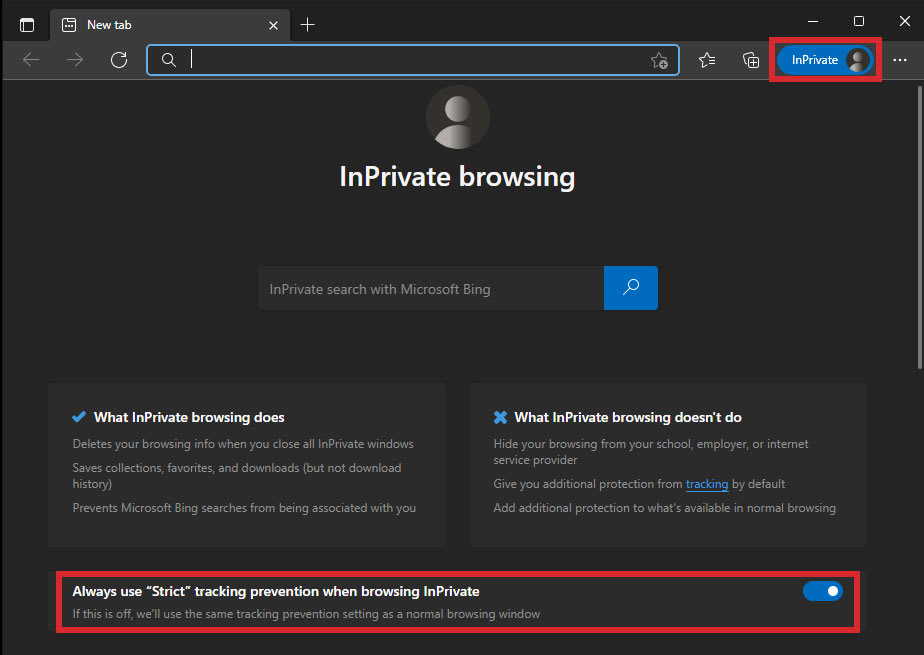Viewport: 924px width, 655px height.
Task: Open the Favorites list icon
Action: click(707, 59)
